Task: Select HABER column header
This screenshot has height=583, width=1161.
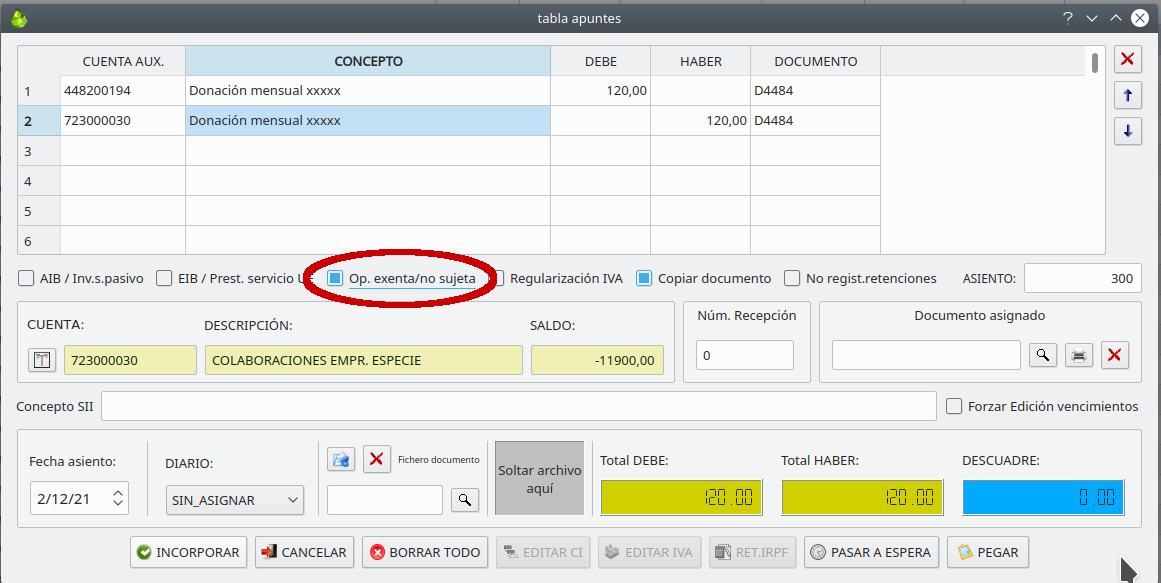Action: pos(700,61)
